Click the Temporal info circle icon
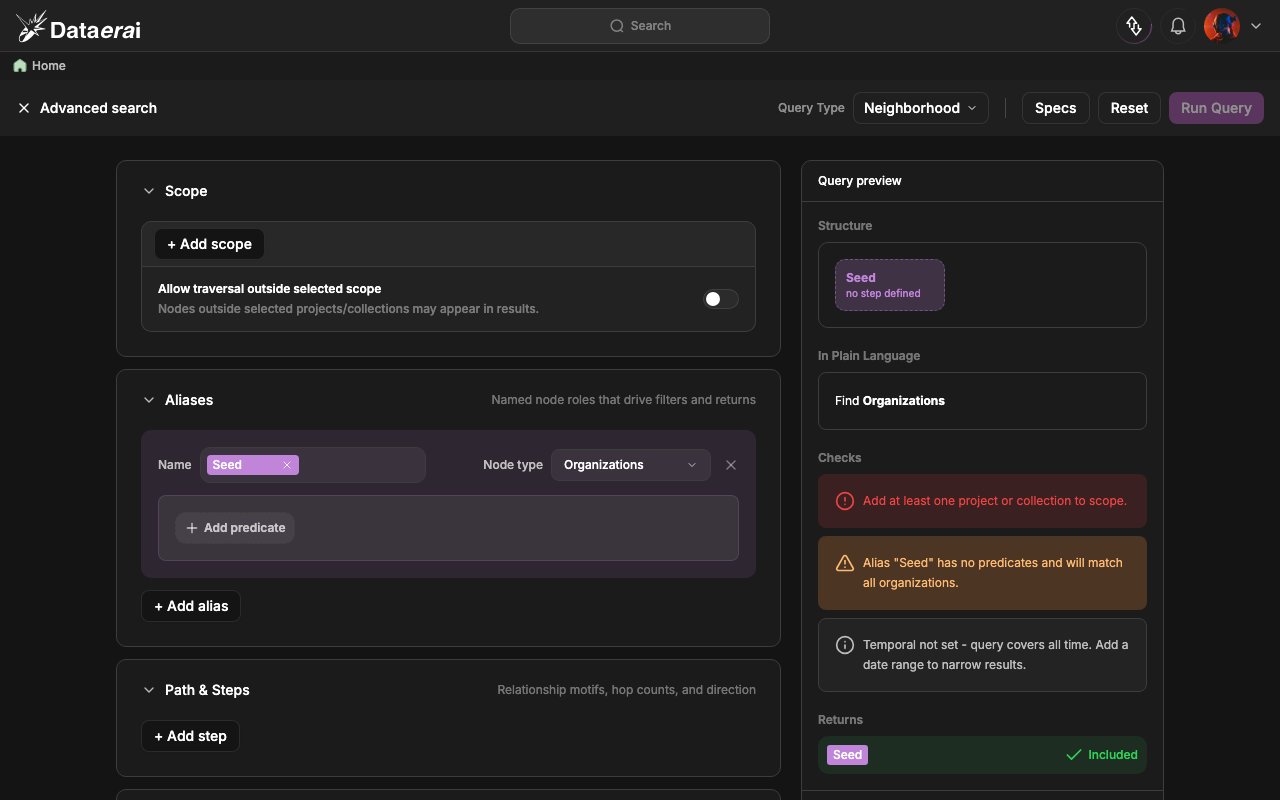Screen dimensions: 1280x800 (845, 645)
